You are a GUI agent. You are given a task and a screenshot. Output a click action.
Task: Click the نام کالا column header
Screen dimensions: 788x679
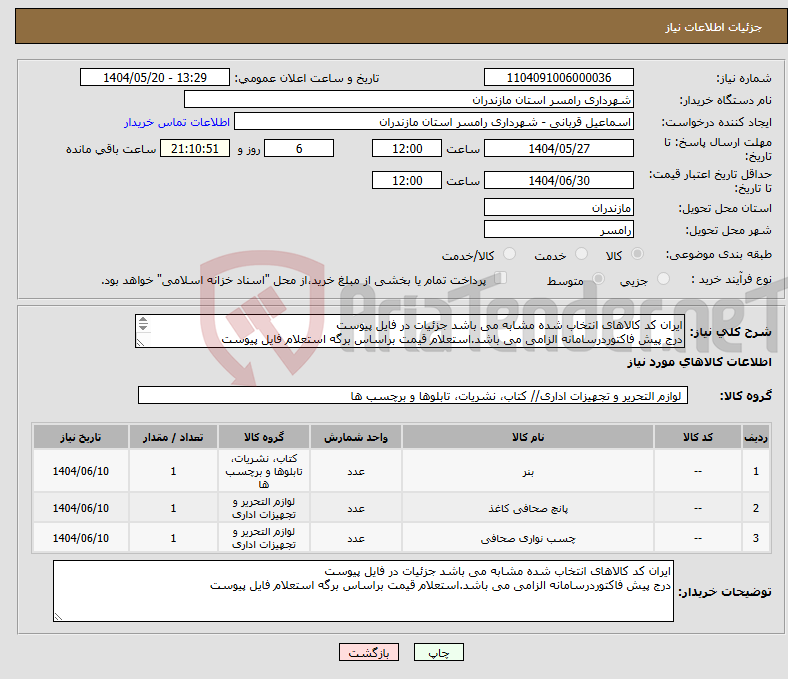(x=528, y=437)
